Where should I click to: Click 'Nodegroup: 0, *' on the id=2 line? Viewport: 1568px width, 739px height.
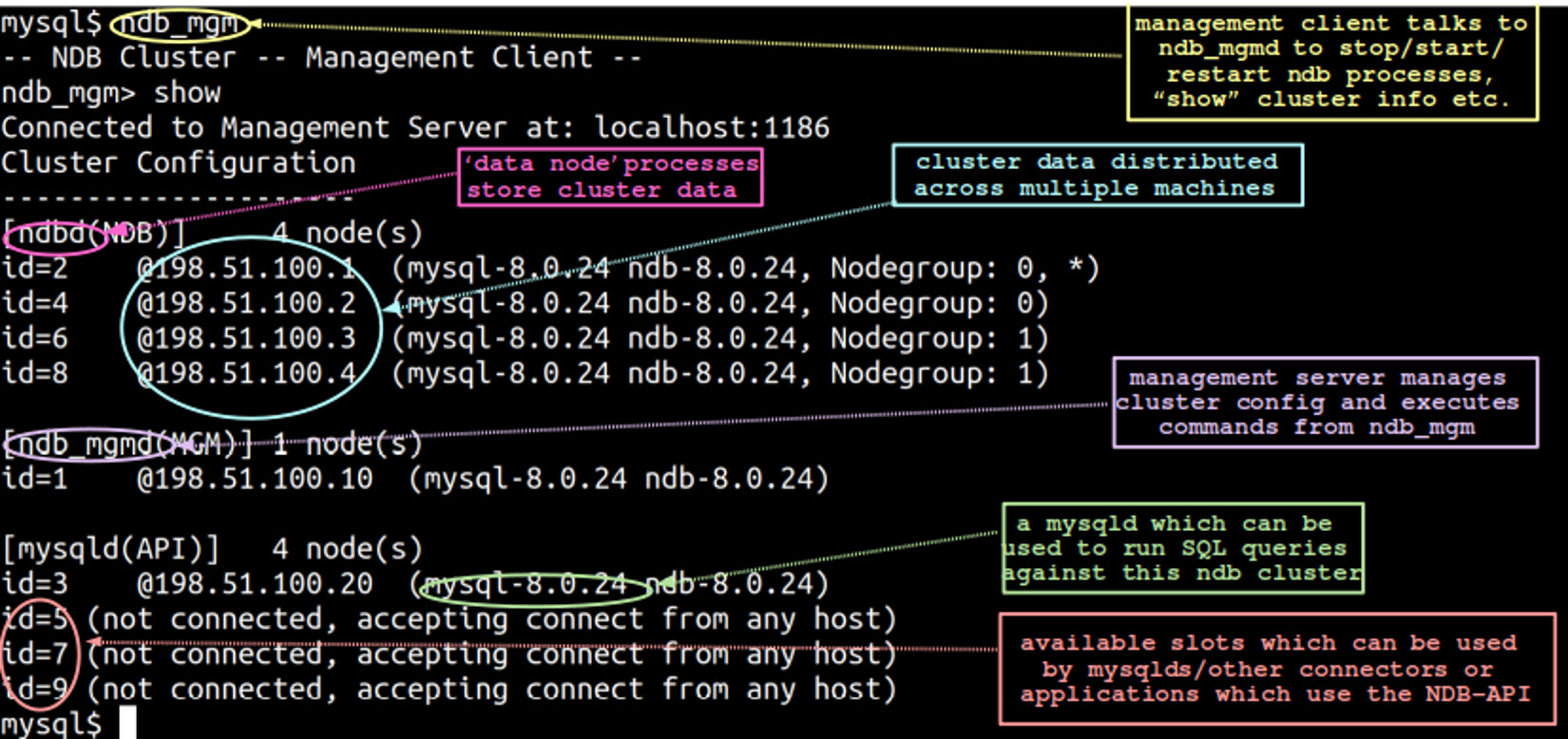click(964, 269)
